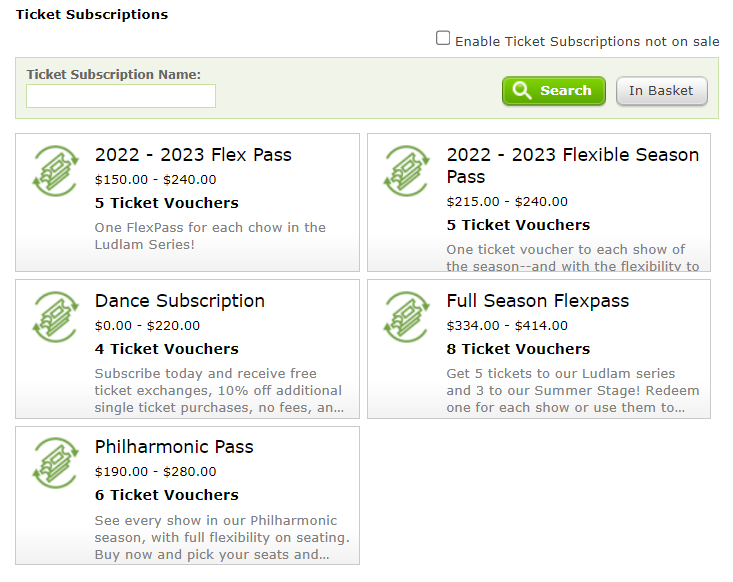
Task: Click the Flexible Season Pass ticket icon
Action: point(408,171)
